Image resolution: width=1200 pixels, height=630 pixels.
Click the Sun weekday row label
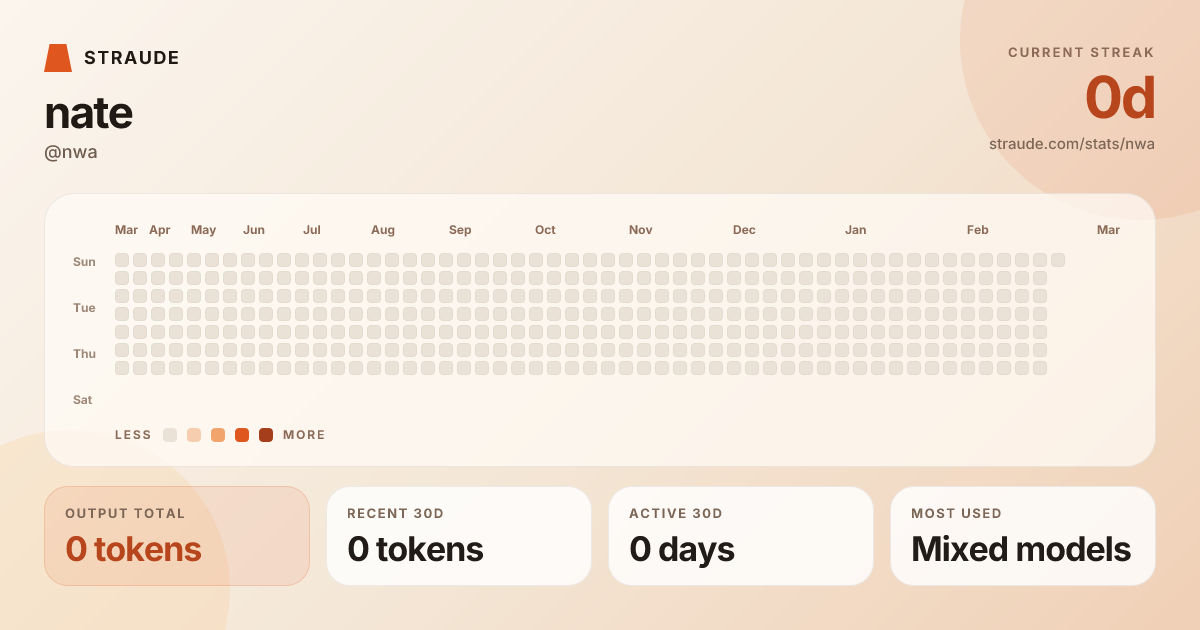pos(84,262)
